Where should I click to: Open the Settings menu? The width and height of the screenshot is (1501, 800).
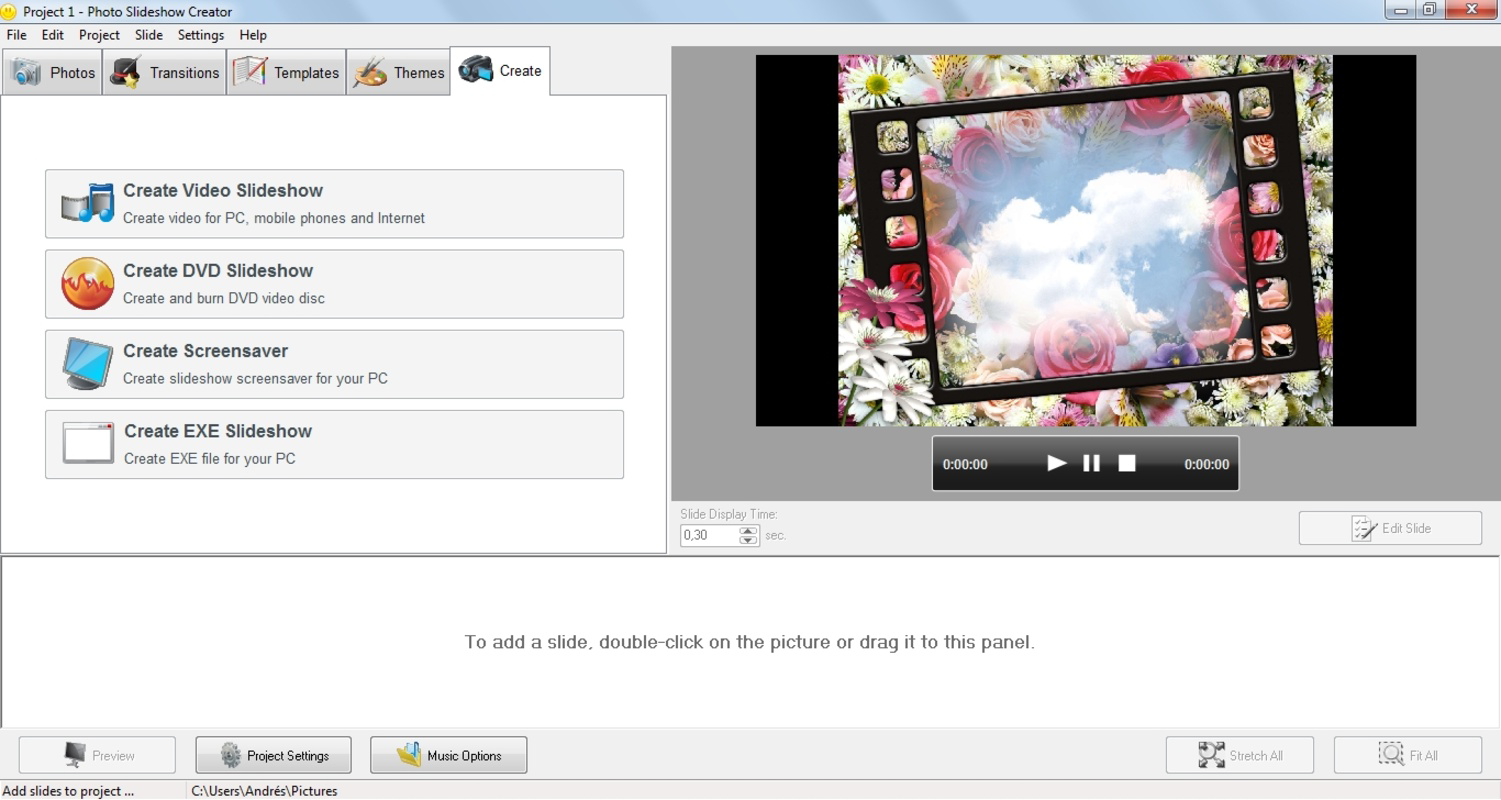tap(201, 35)
